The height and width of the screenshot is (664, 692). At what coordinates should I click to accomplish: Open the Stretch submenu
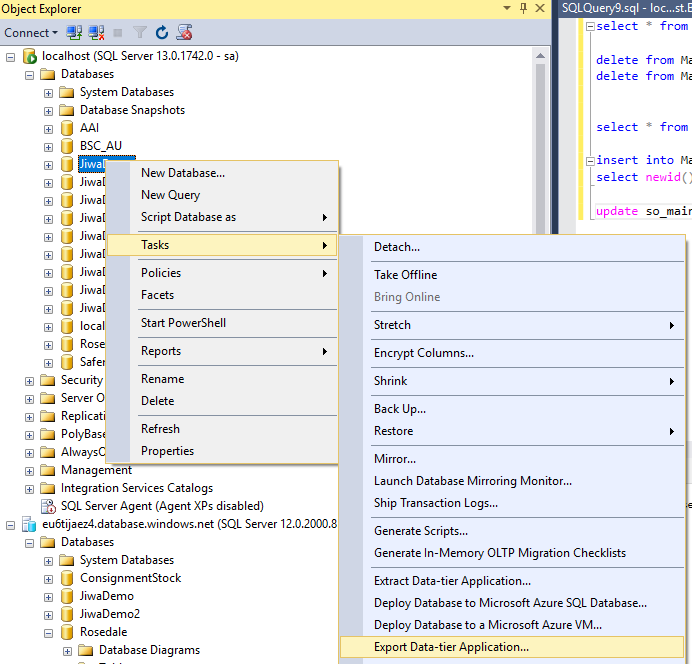512,325
